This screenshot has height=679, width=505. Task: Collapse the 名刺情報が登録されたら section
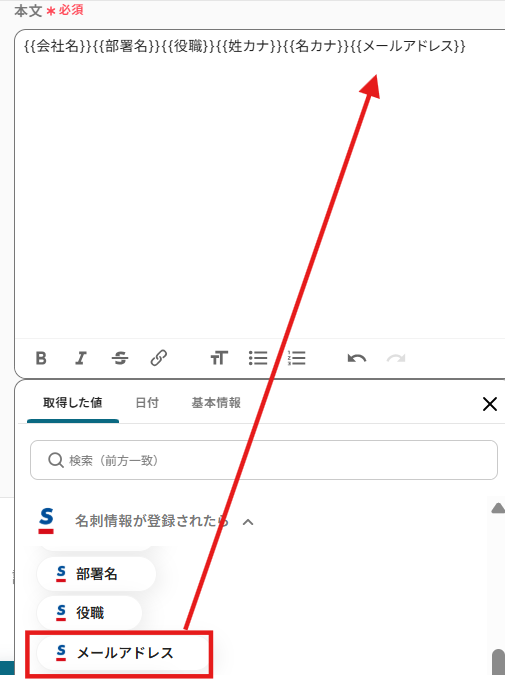click(248, 522)
